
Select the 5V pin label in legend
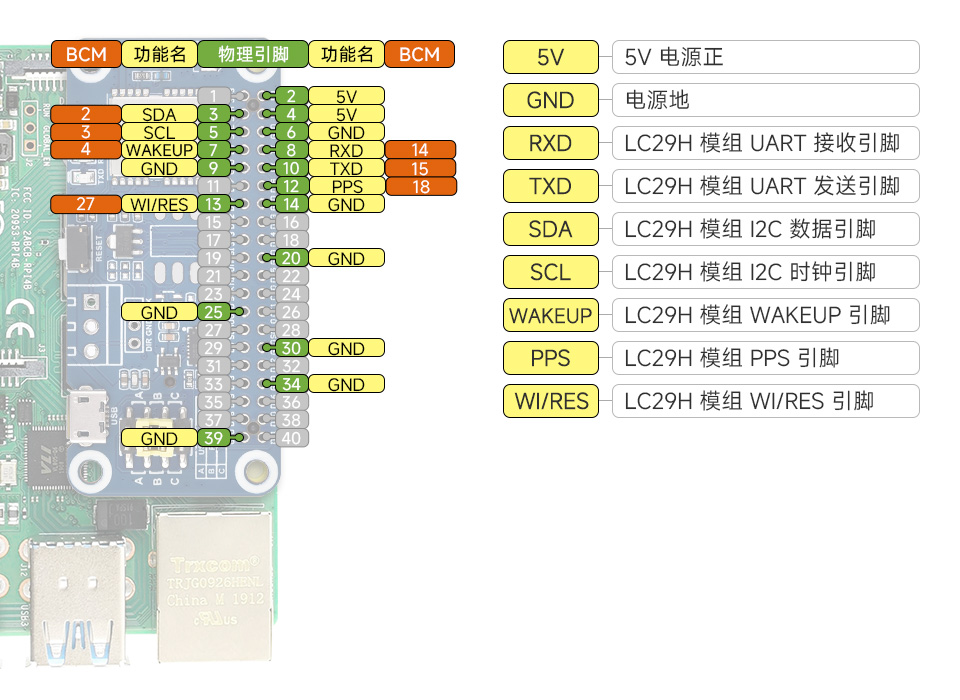coord(550,57)
